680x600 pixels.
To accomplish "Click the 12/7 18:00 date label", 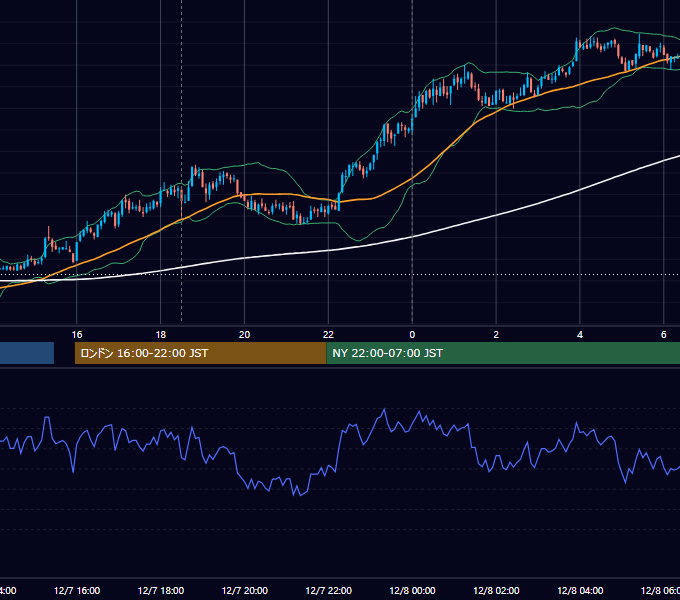I will tap(161, 590).
